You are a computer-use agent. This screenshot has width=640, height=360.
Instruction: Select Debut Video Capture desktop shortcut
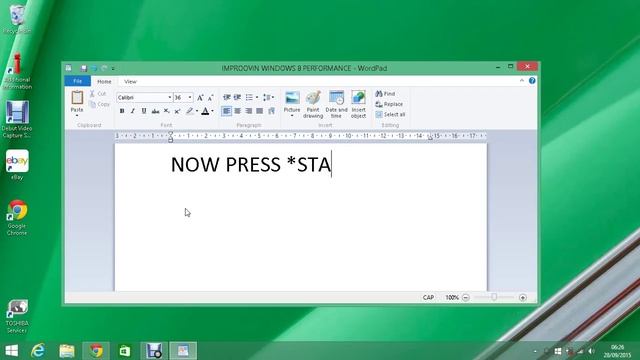17,119
